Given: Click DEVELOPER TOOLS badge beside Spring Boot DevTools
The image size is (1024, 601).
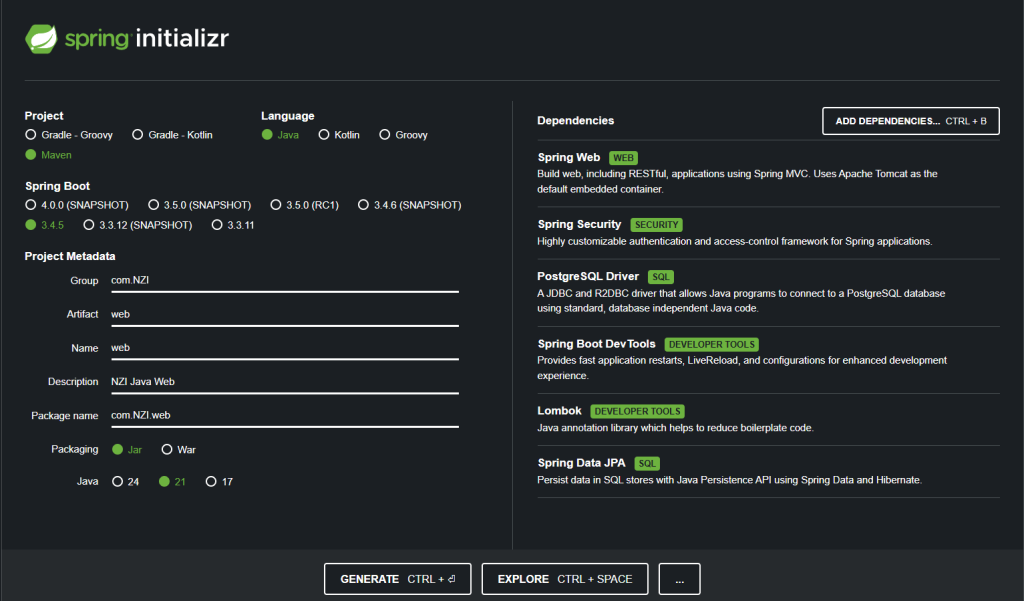Looking at the screenshot, I should tap(711, 344).
